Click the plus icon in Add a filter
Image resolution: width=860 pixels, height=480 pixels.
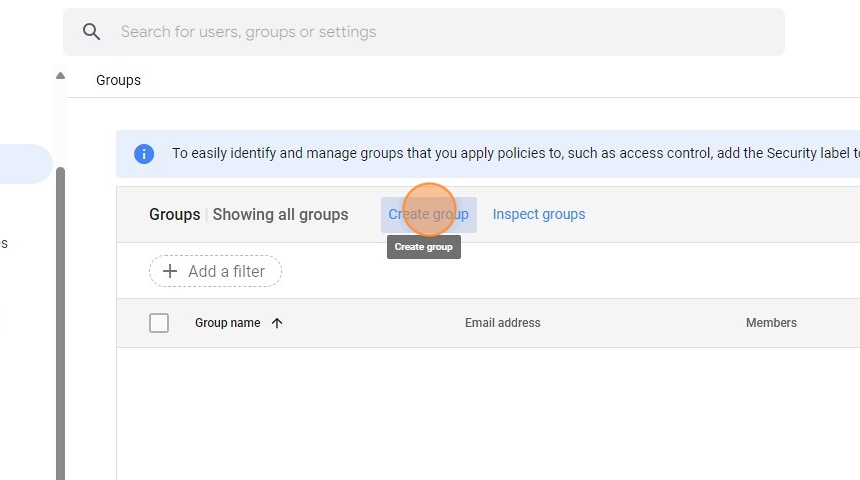[170, 271]
